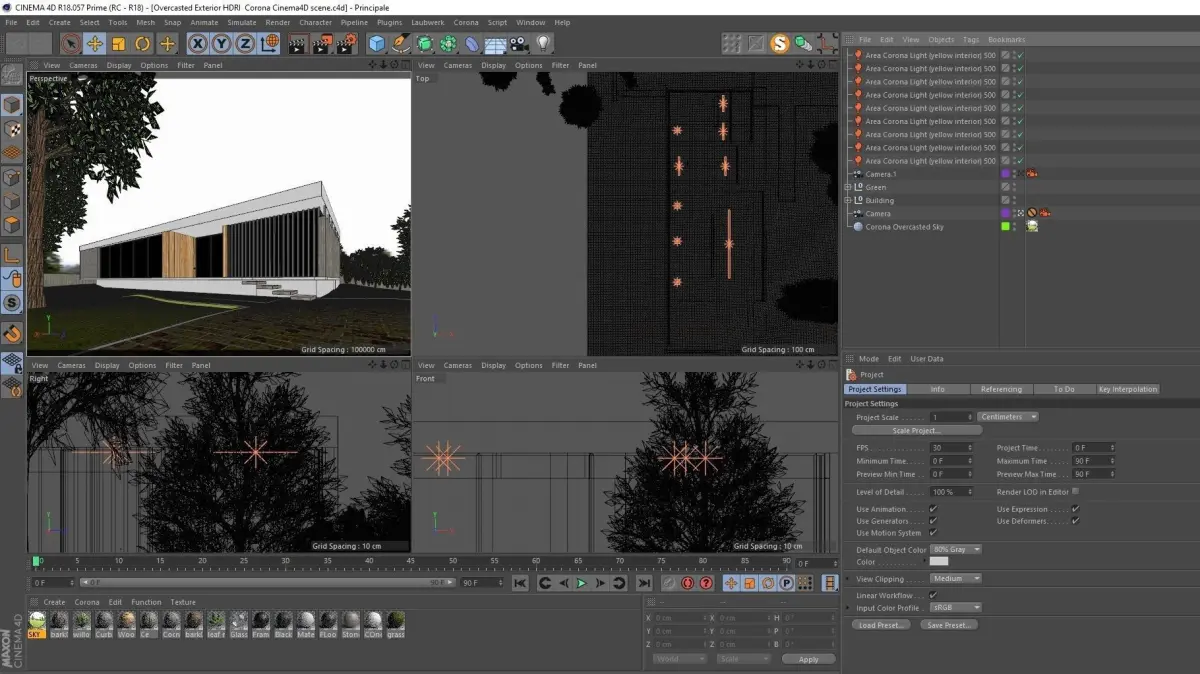This screenshot has width=1200, height=674.
Task: Open Default Object Color 80% Gray dropdown
Action: (x=956, y=549)
